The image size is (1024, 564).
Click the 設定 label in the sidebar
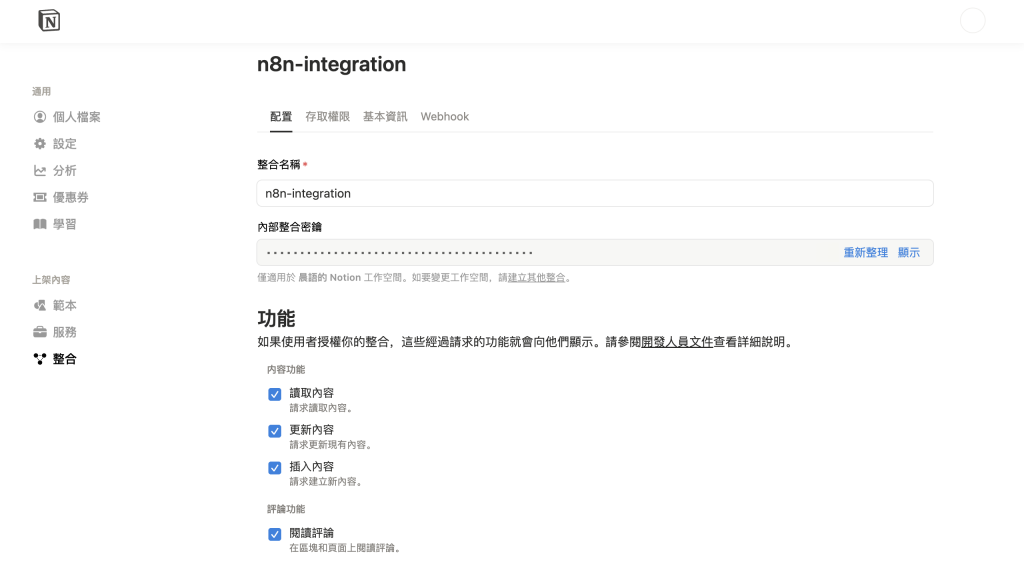point(65,144)
